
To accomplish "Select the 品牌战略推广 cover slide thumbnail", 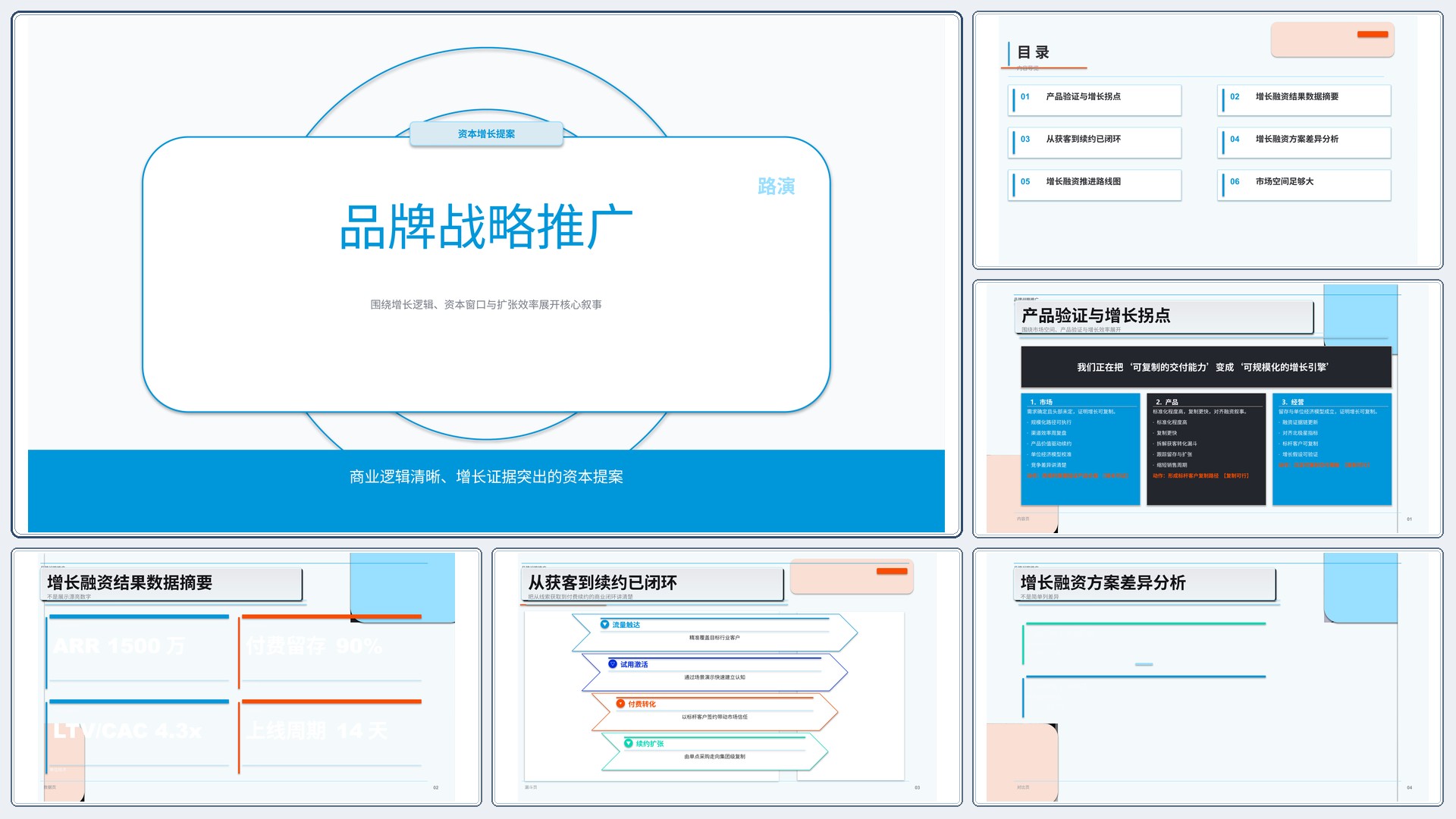I will point(486,274).
